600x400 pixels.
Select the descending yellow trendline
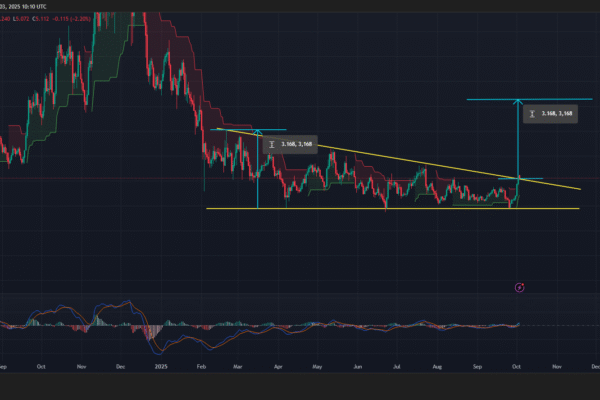400,159
